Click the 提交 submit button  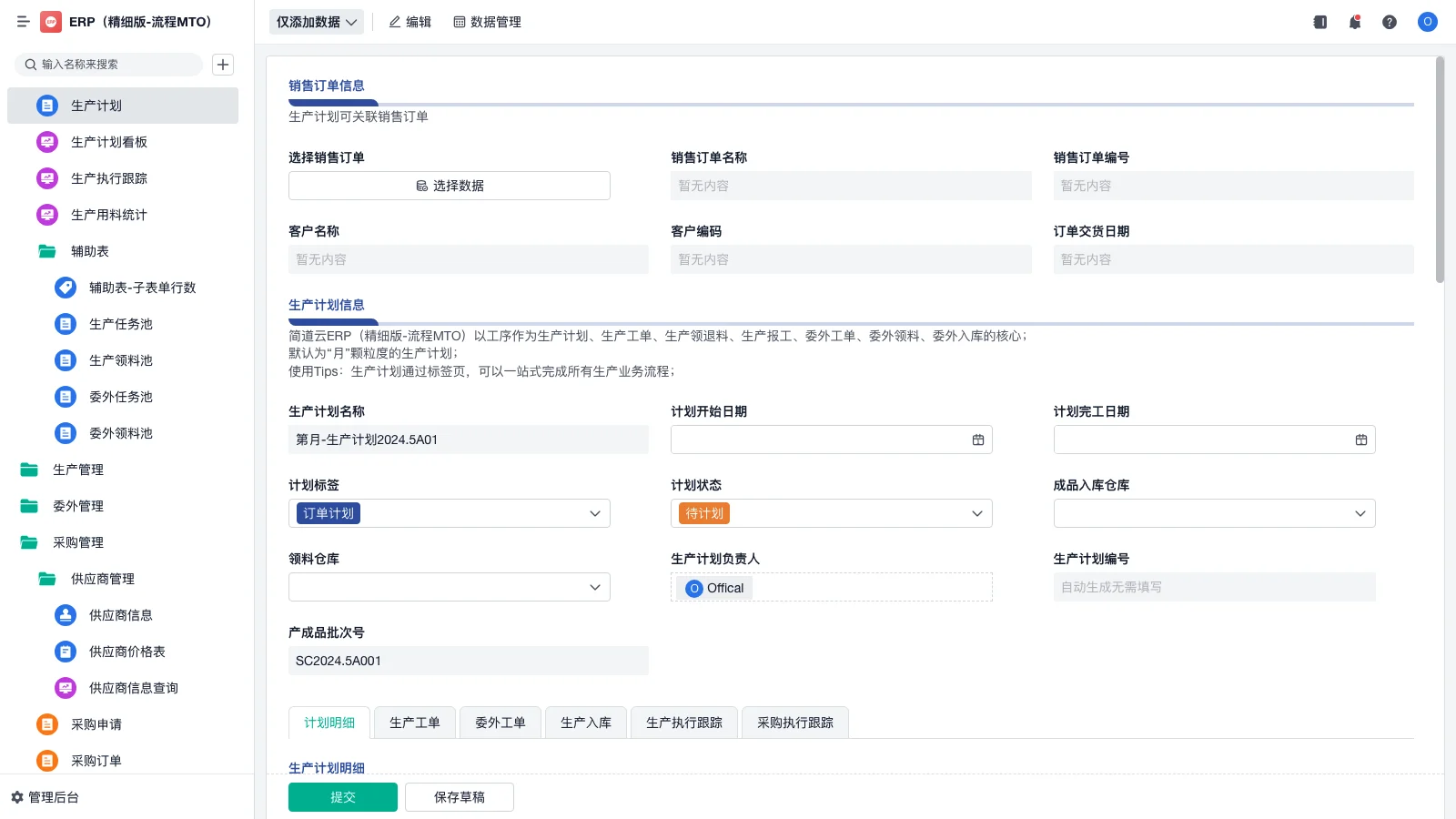click(342, 796)
